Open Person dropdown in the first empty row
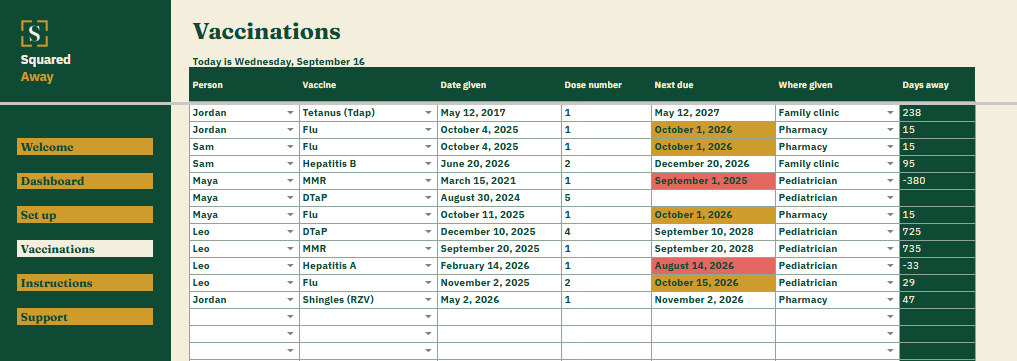The width and height of the screenshot is (1017, 361). click(x=290, y=317)
